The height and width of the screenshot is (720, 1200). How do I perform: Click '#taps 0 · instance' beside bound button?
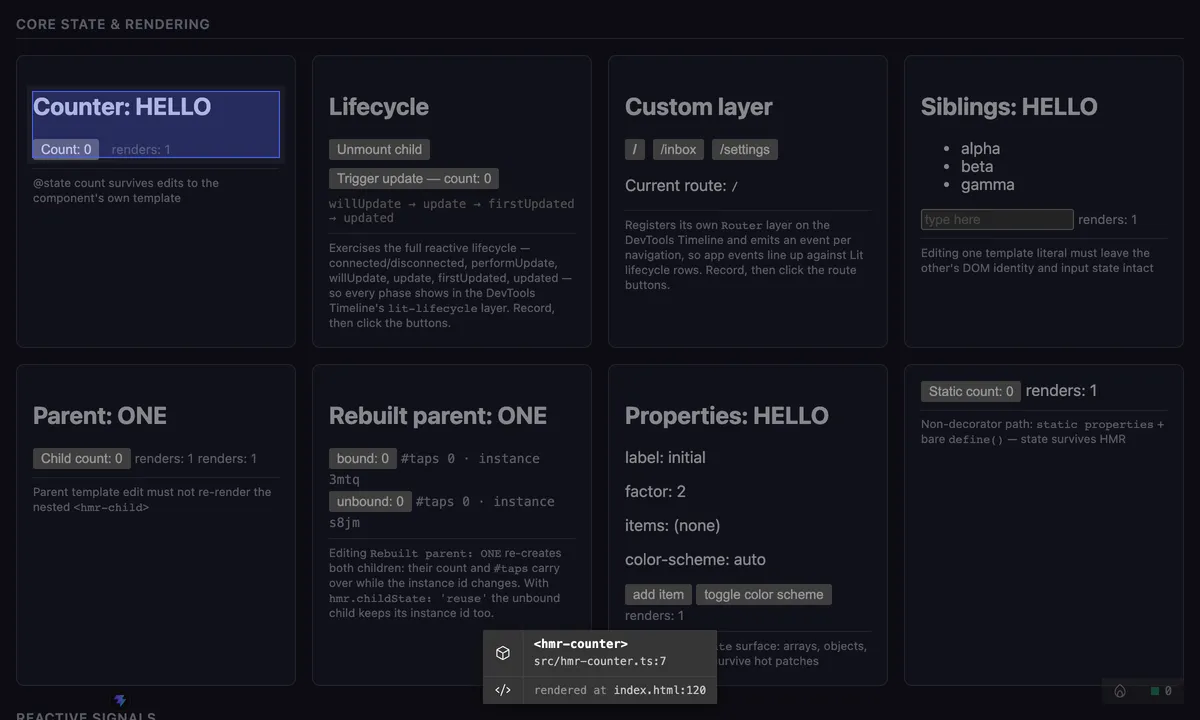coord(470,458)
